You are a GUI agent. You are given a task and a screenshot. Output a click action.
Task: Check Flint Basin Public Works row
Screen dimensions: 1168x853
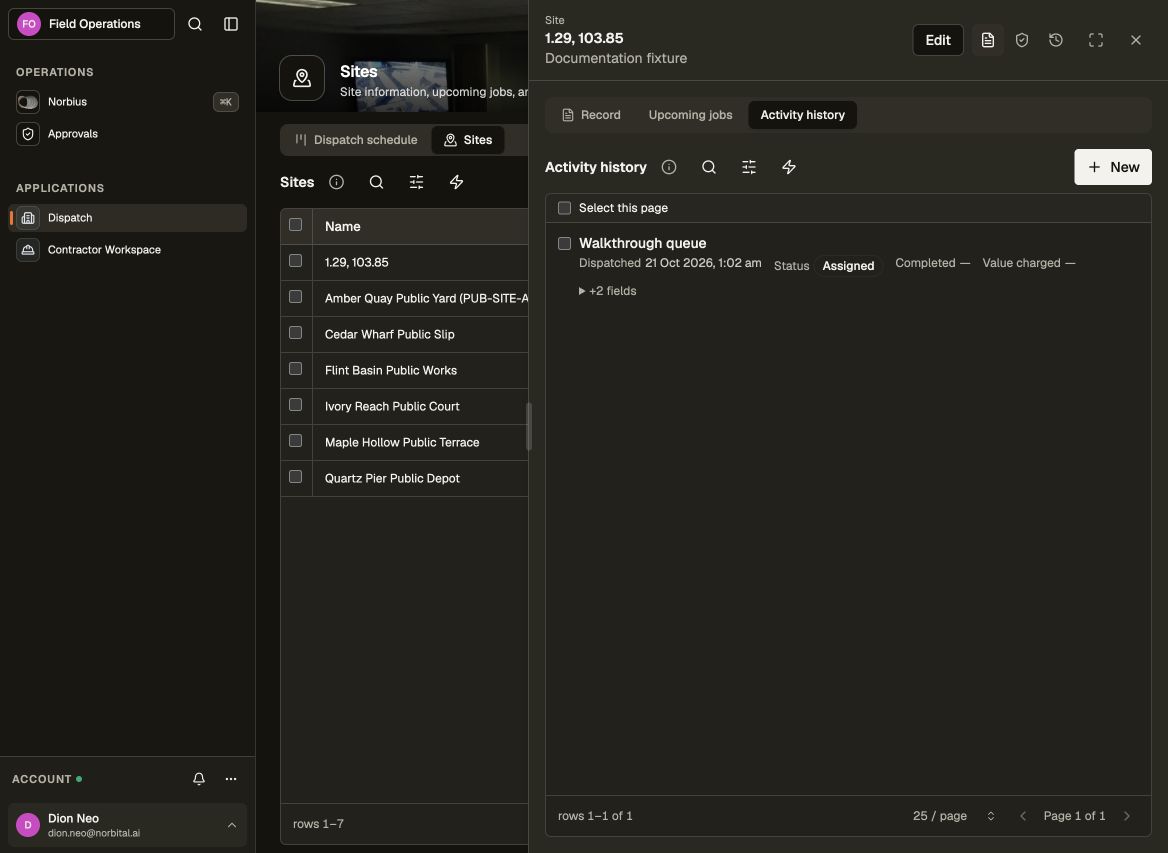coord(296,369)
